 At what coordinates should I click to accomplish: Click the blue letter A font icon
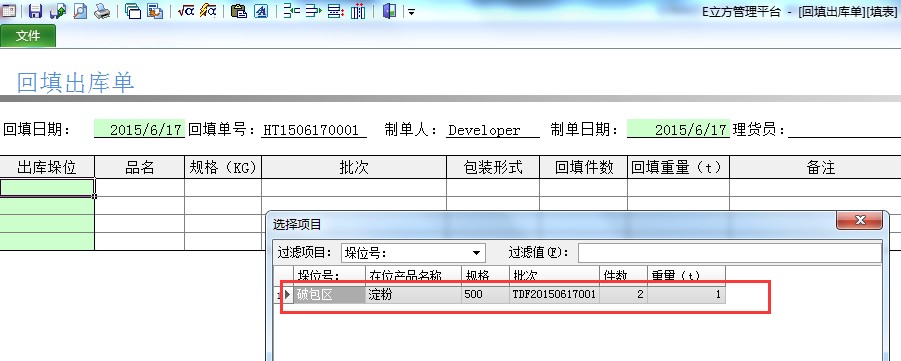[261, 11]
